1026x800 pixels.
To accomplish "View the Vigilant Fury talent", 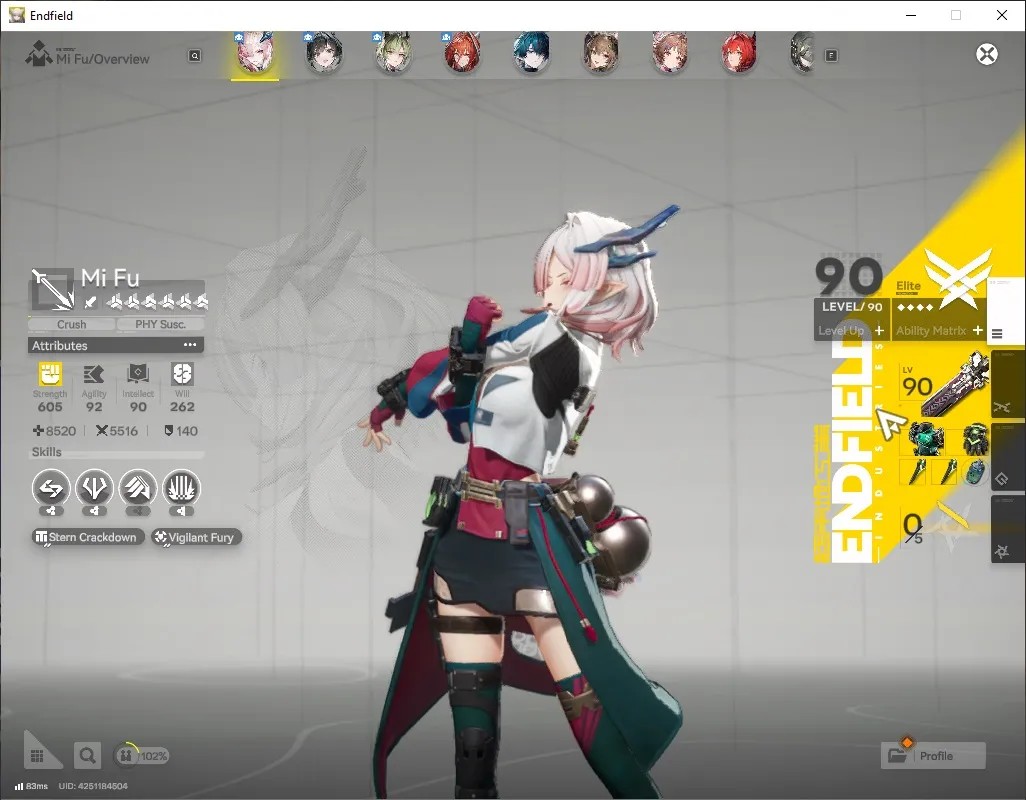I will click(x=196, y=537).
